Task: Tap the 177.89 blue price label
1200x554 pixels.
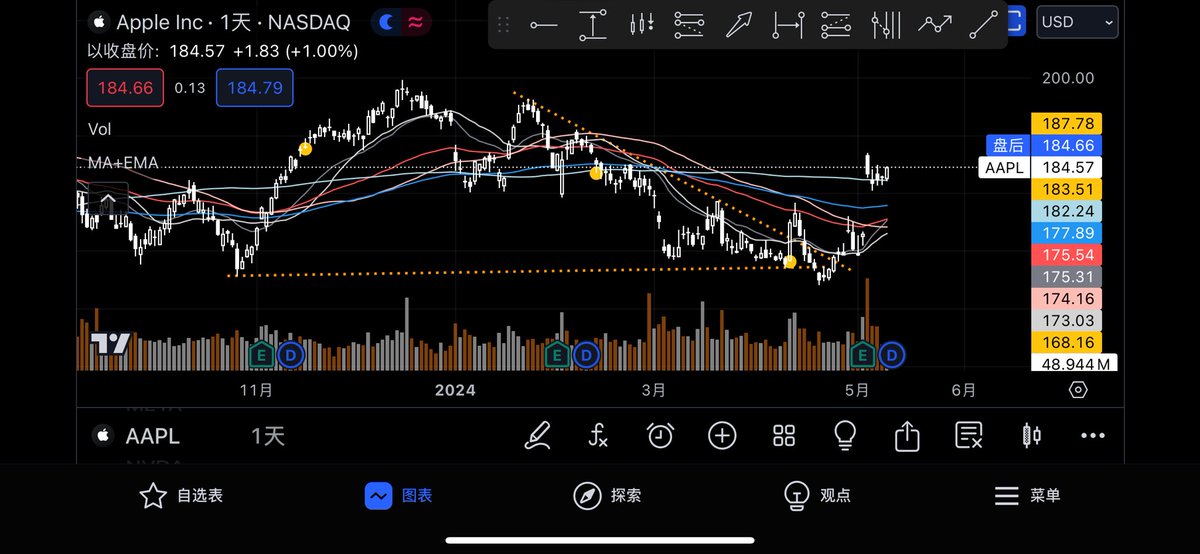Action: [x=1066, y=233]
